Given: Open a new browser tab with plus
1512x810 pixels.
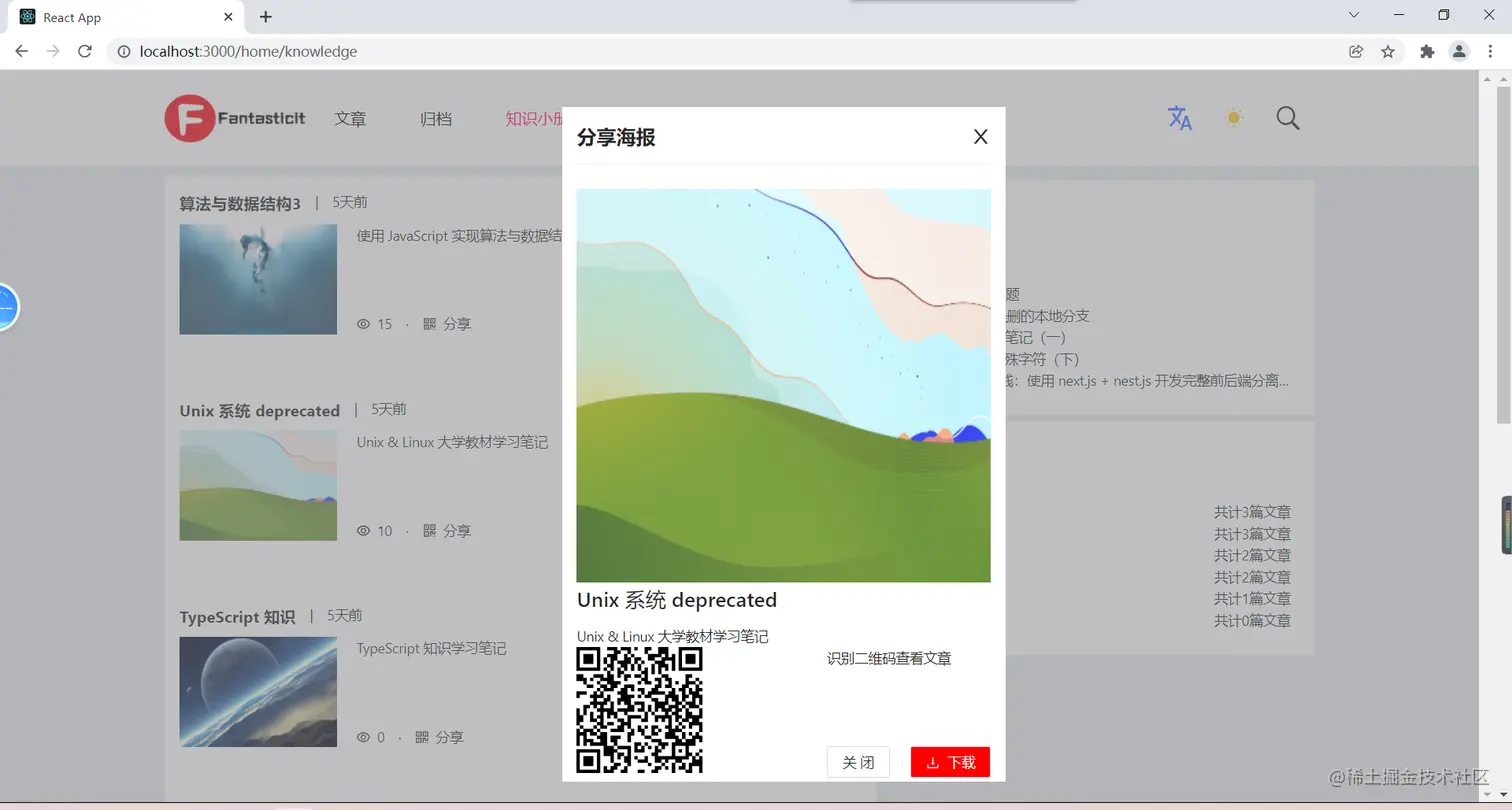Looking at the screenshot, I should click(x=265, y=17).
